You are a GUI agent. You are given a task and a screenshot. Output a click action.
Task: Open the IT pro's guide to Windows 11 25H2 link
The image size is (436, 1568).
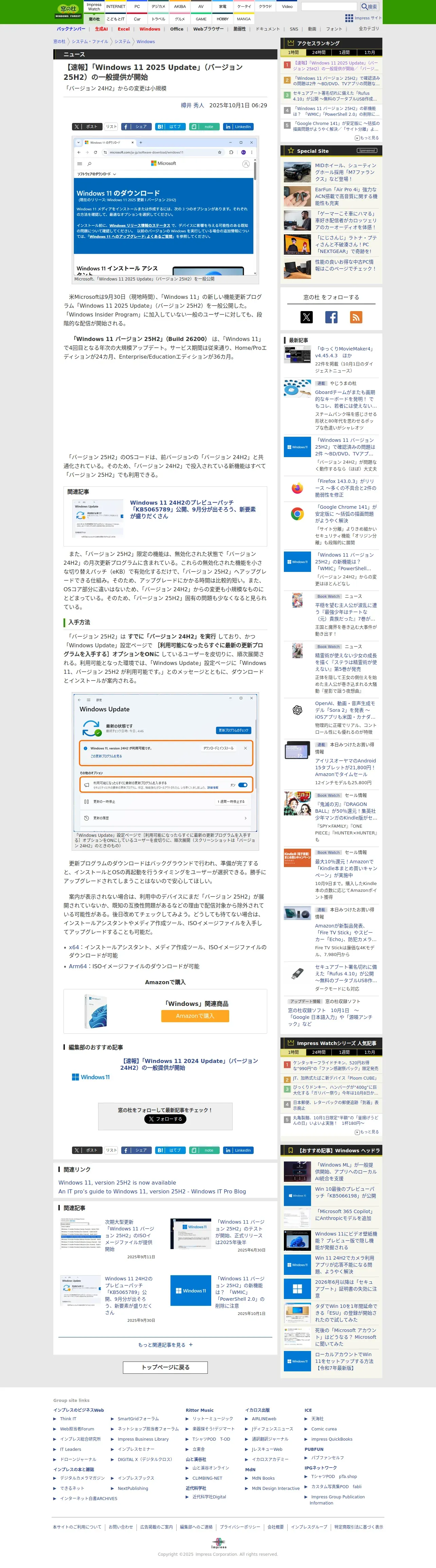coord(152,1192)
